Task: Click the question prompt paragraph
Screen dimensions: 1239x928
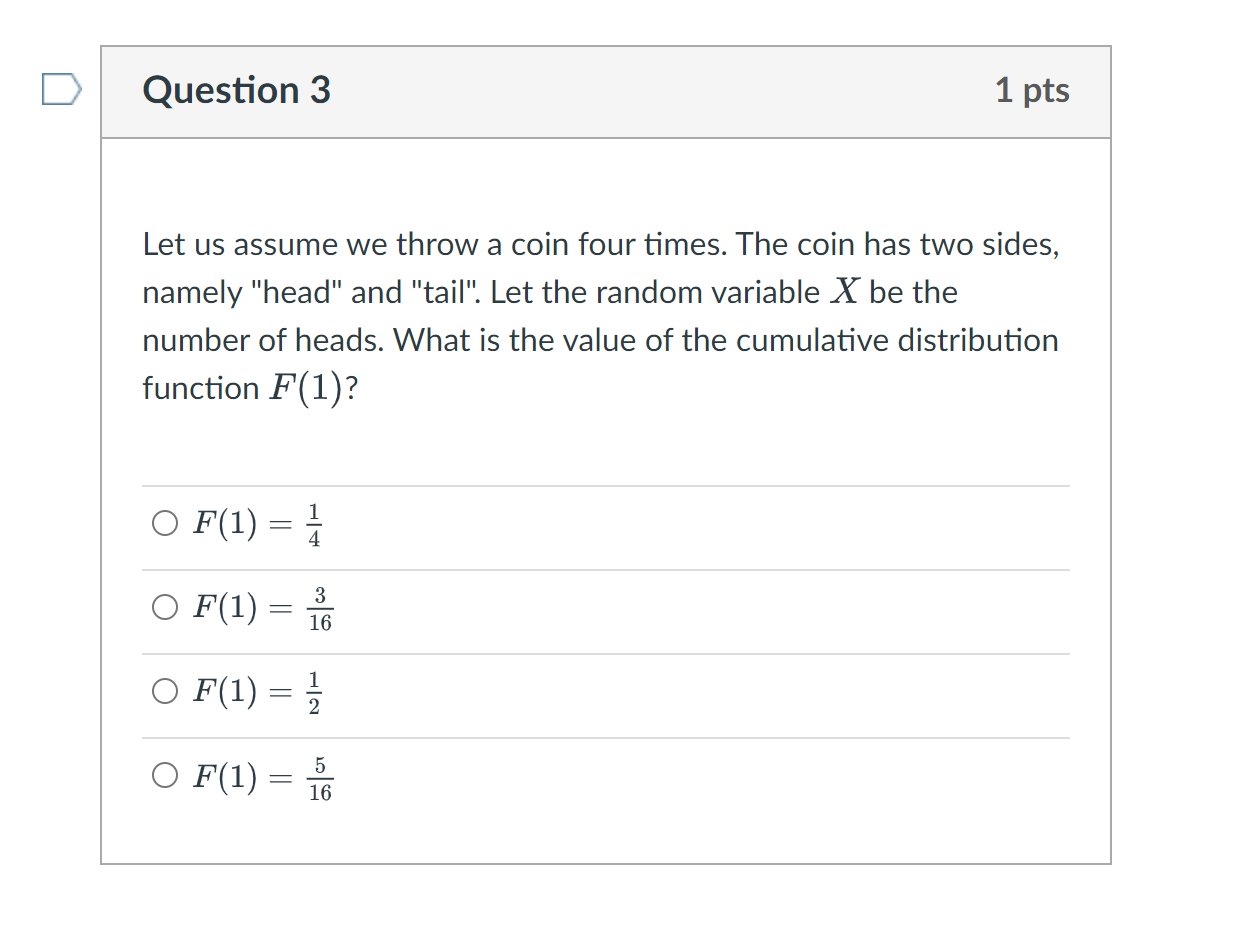Action: coord(600,315)
